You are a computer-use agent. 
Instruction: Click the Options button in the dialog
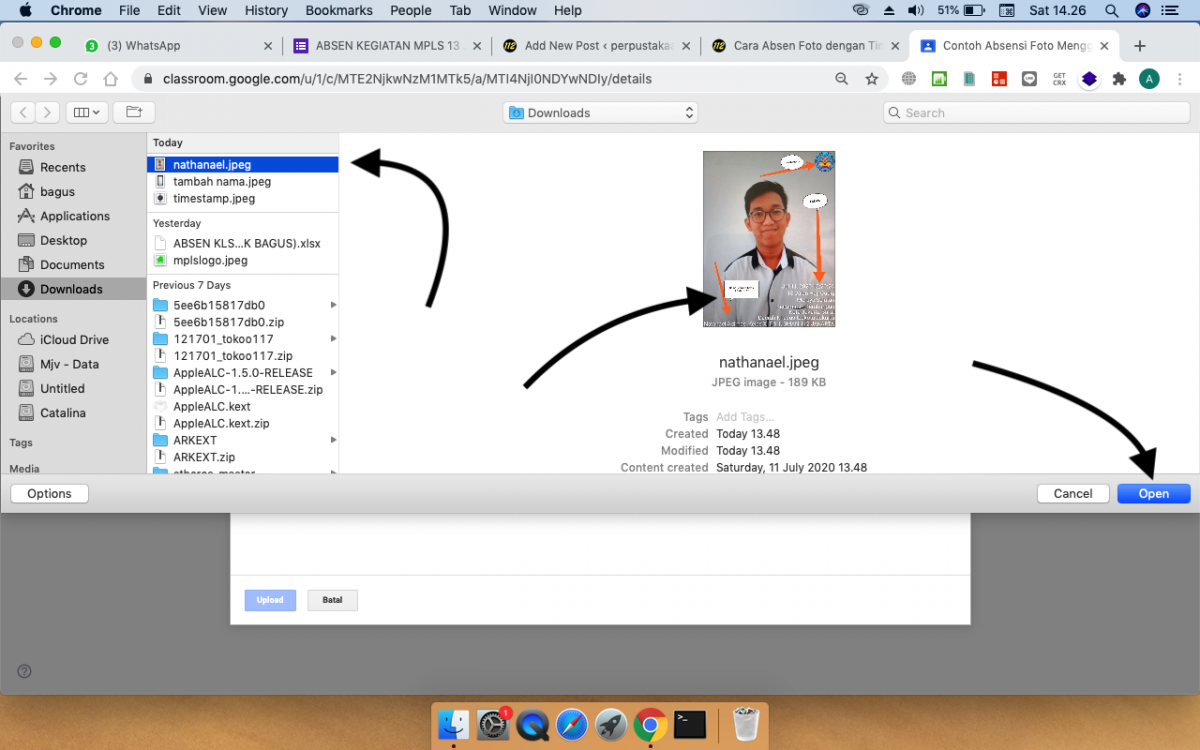(x=49, y=493)
